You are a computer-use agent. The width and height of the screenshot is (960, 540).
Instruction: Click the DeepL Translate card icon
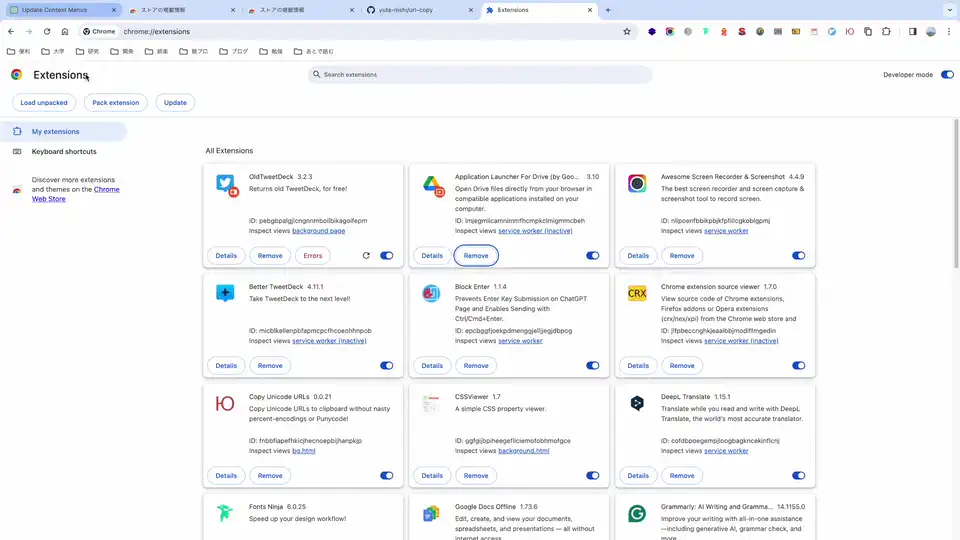pyautogui.click(x=637, y=403)
